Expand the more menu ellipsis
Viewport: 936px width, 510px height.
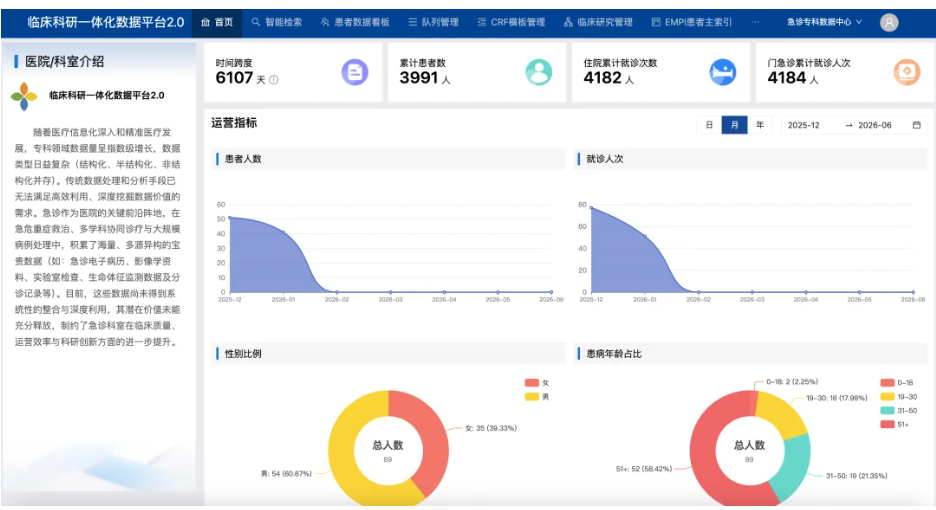[755, 22]
